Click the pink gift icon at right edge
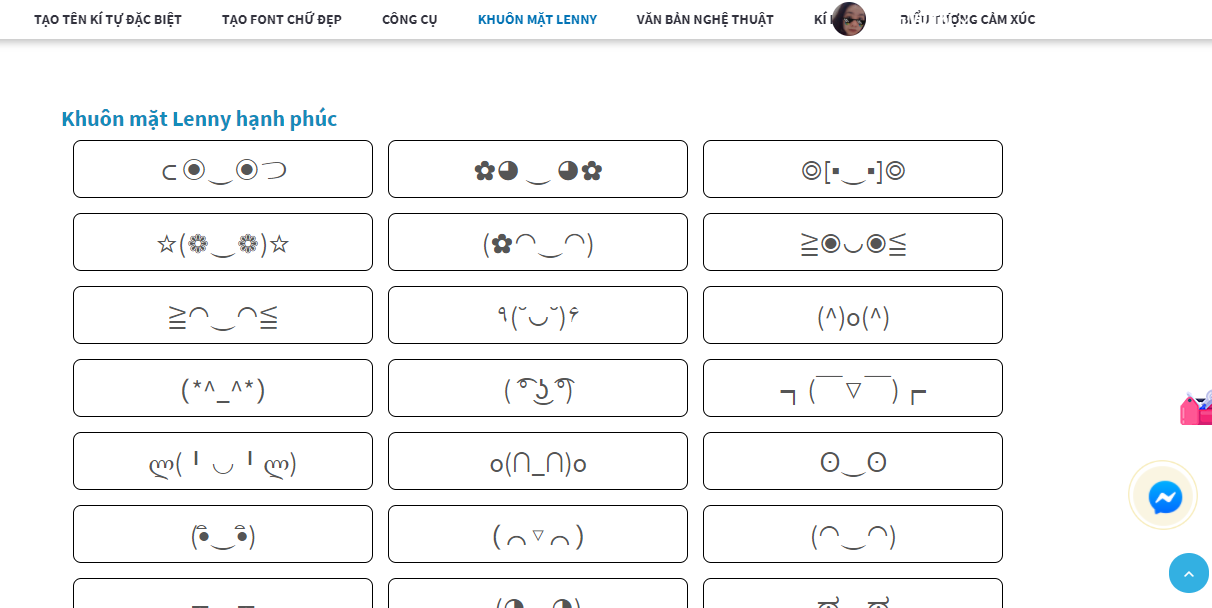The height and width of the screenshot is (608, 1212). click(x=1196, y=408)
